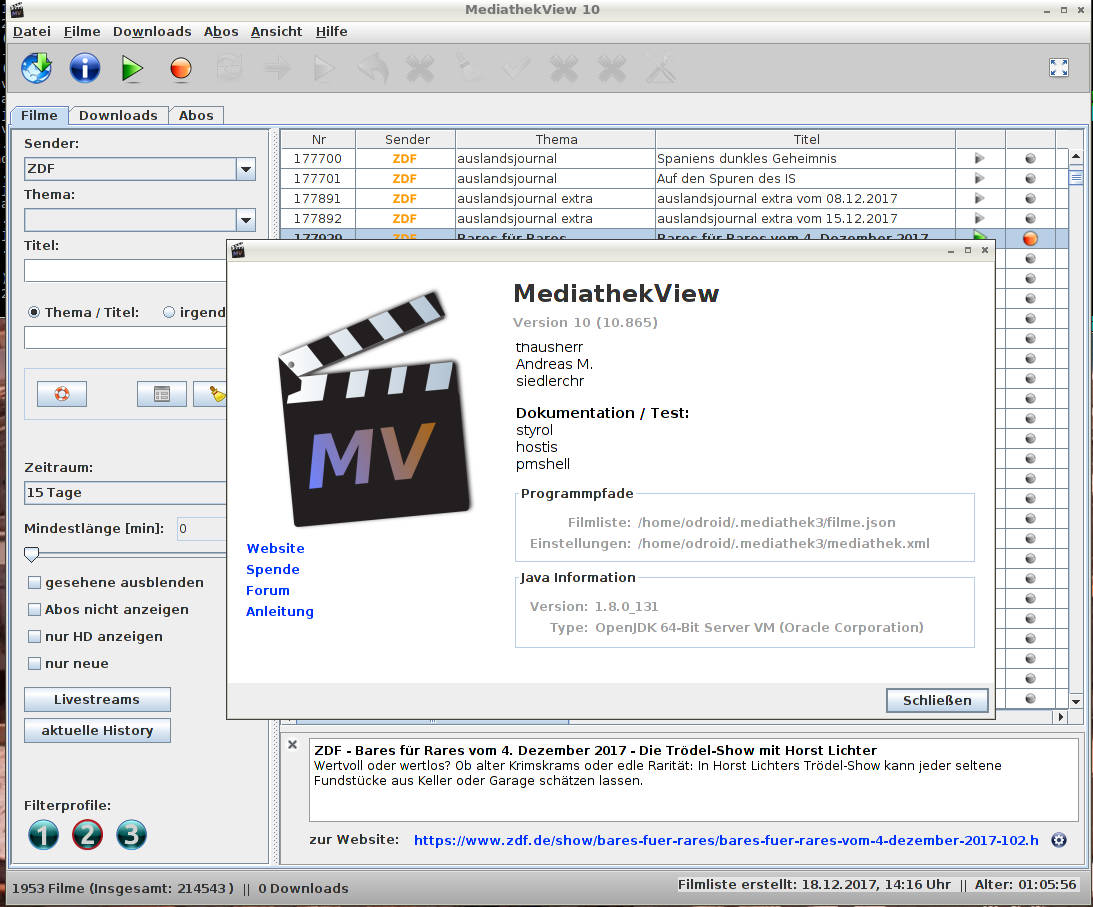Viewport: 1093px width, 907px height.
Task: Click the Schließen button in About dialog
Action: click(x=936, y=700)
